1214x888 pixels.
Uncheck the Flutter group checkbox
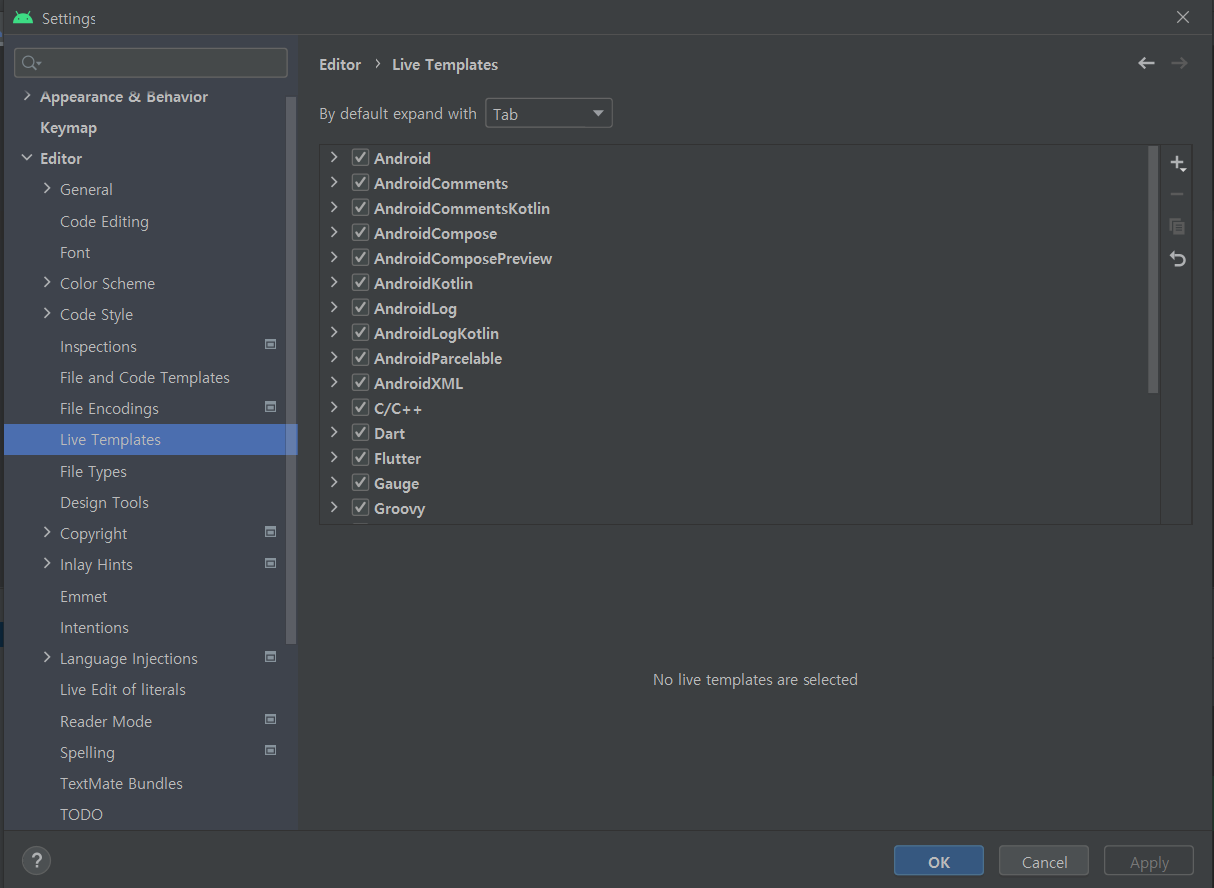tap(361, 458)
